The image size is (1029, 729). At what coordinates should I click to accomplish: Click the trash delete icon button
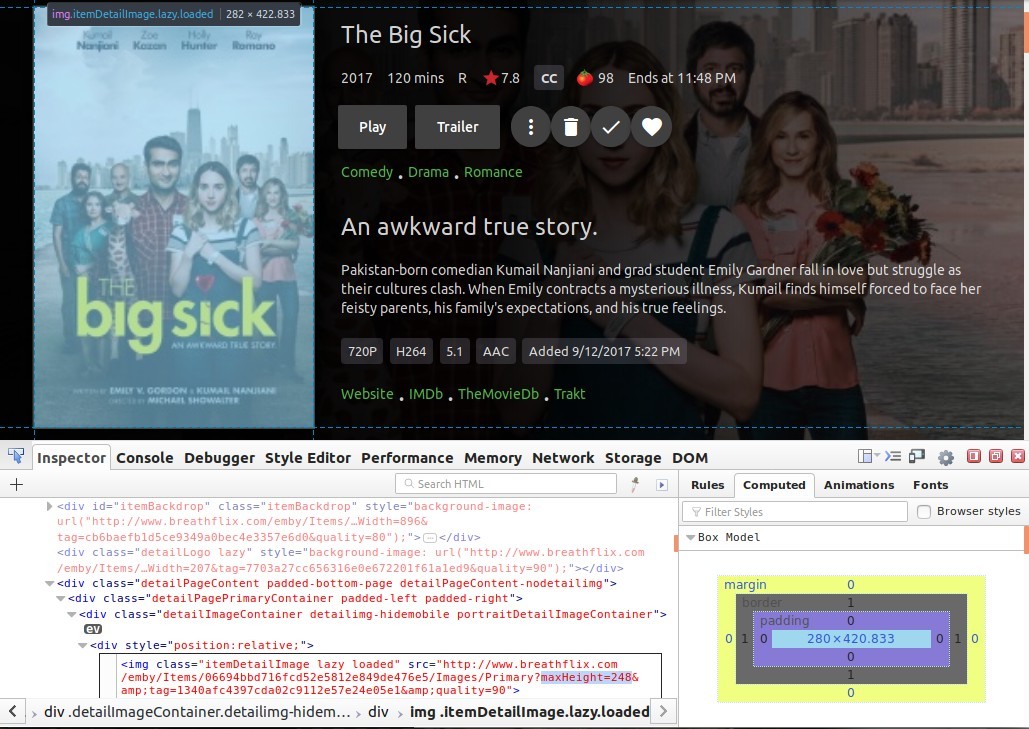pyautogui.click(x=571, y=127)
